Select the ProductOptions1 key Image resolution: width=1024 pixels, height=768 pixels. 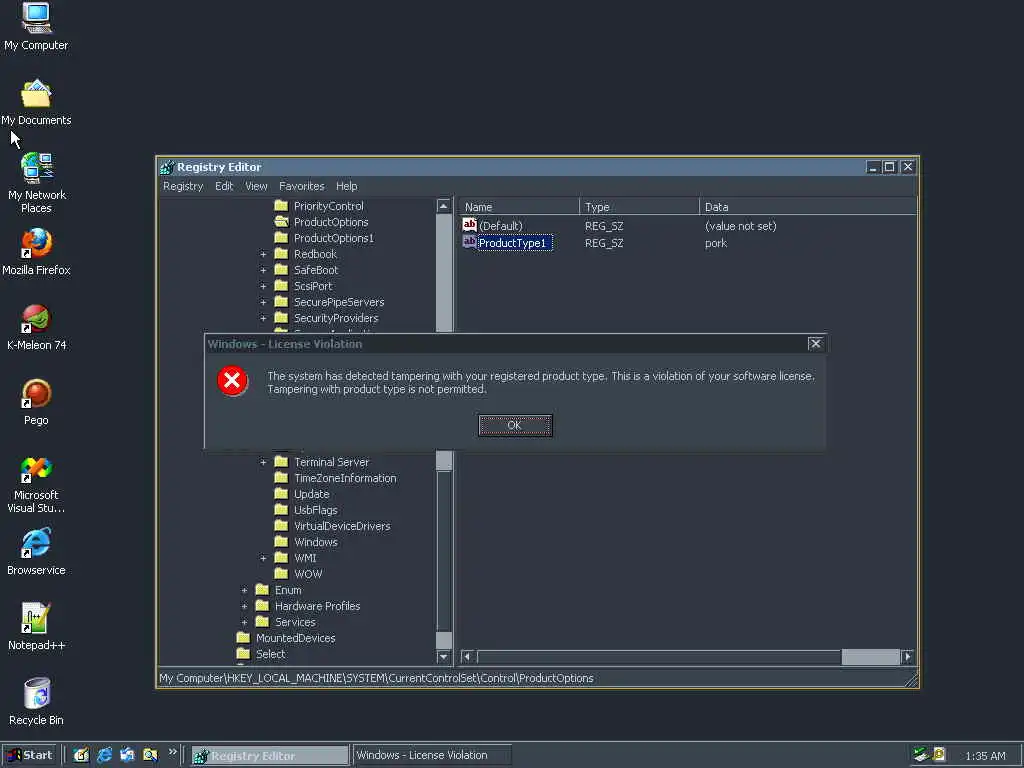click(334, 238)
